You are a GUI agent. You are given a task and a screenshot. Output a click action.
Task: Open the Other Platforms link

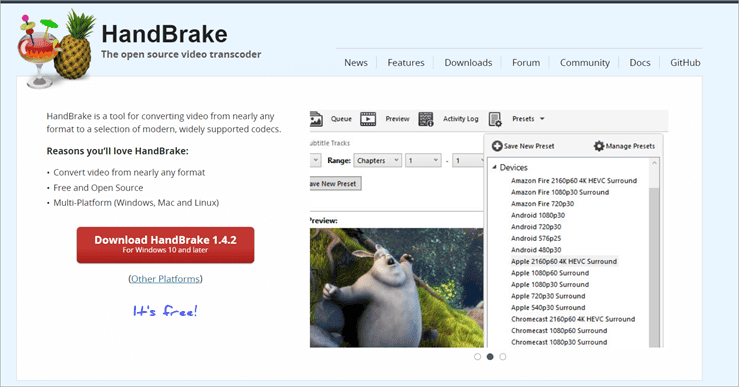(165, 279)
